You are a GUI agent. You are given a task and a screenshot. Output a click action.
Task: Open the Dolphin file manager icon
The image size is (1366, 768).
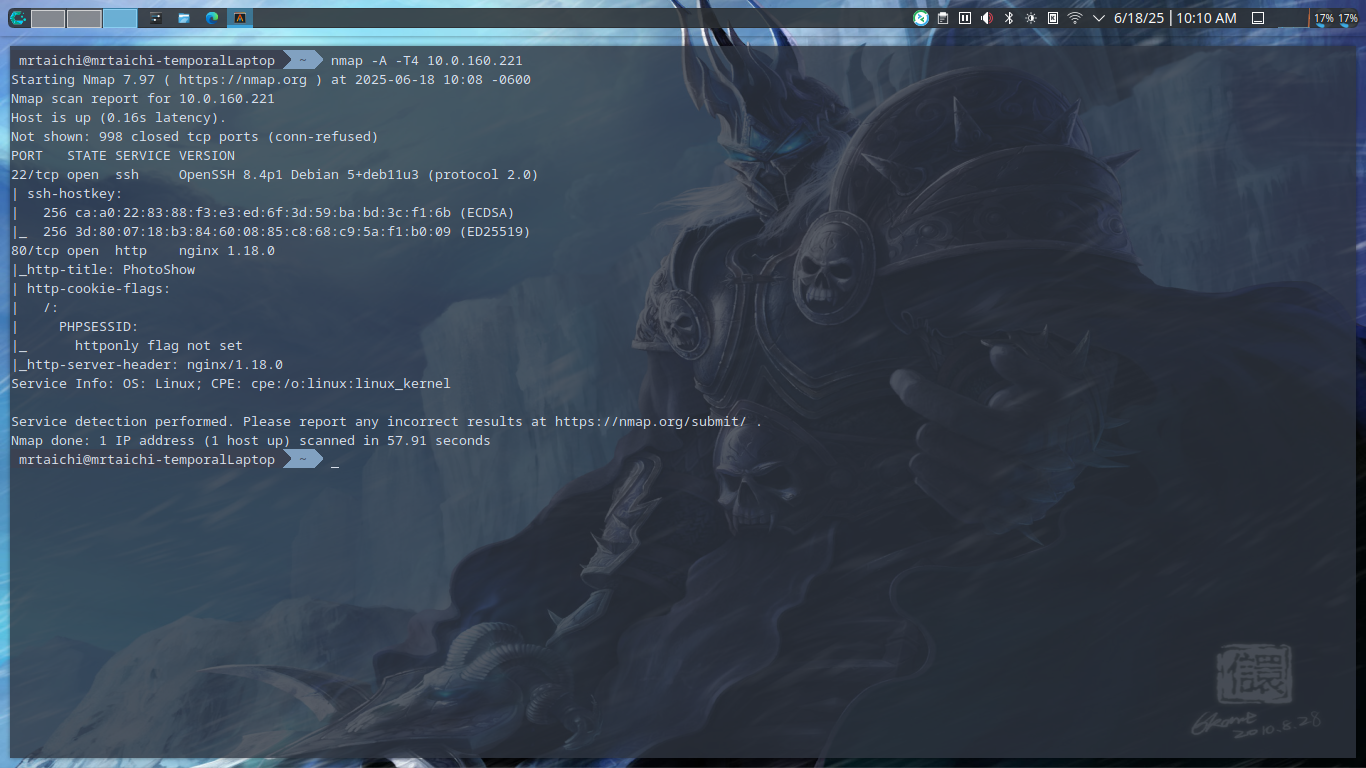[x=184, y=18]
